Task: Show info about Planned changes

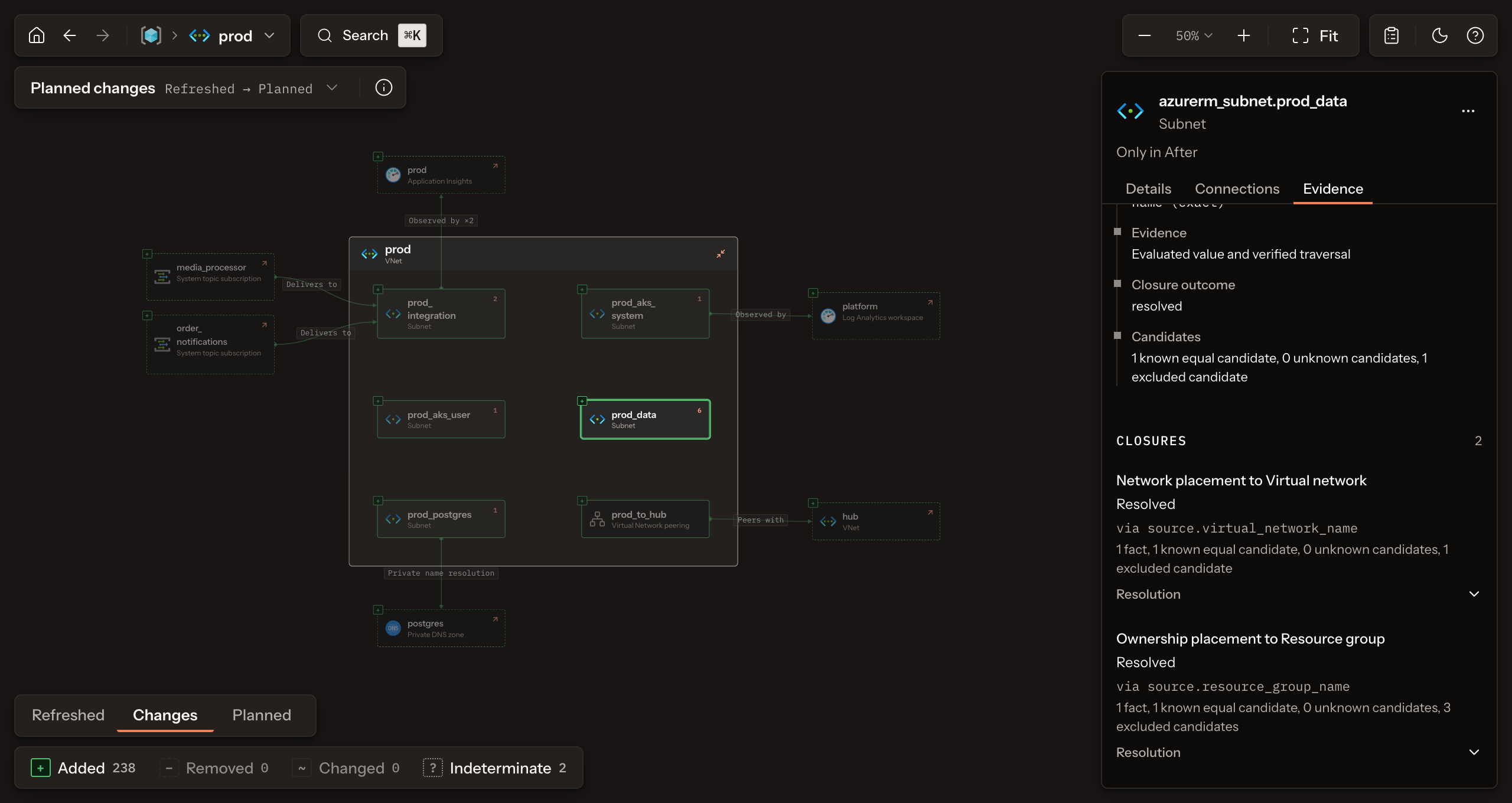Action: [384, 87]
